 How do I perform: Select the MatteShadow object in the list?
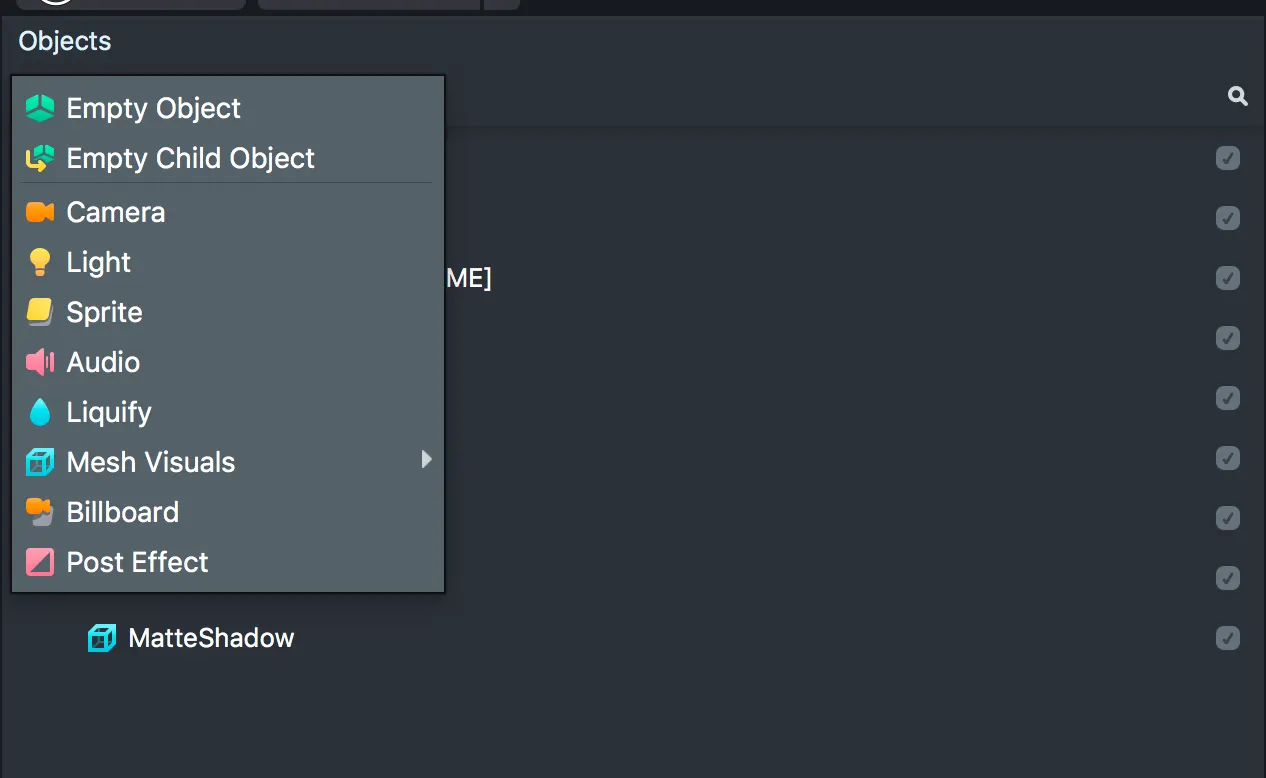[212, 637]
